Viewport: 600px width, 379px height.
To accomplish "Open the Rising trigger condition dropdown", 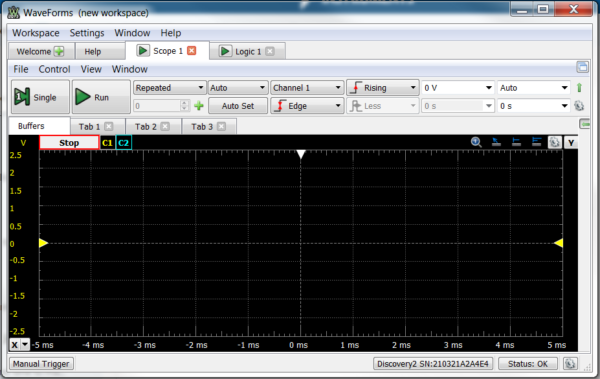I will tap(382, 88).
